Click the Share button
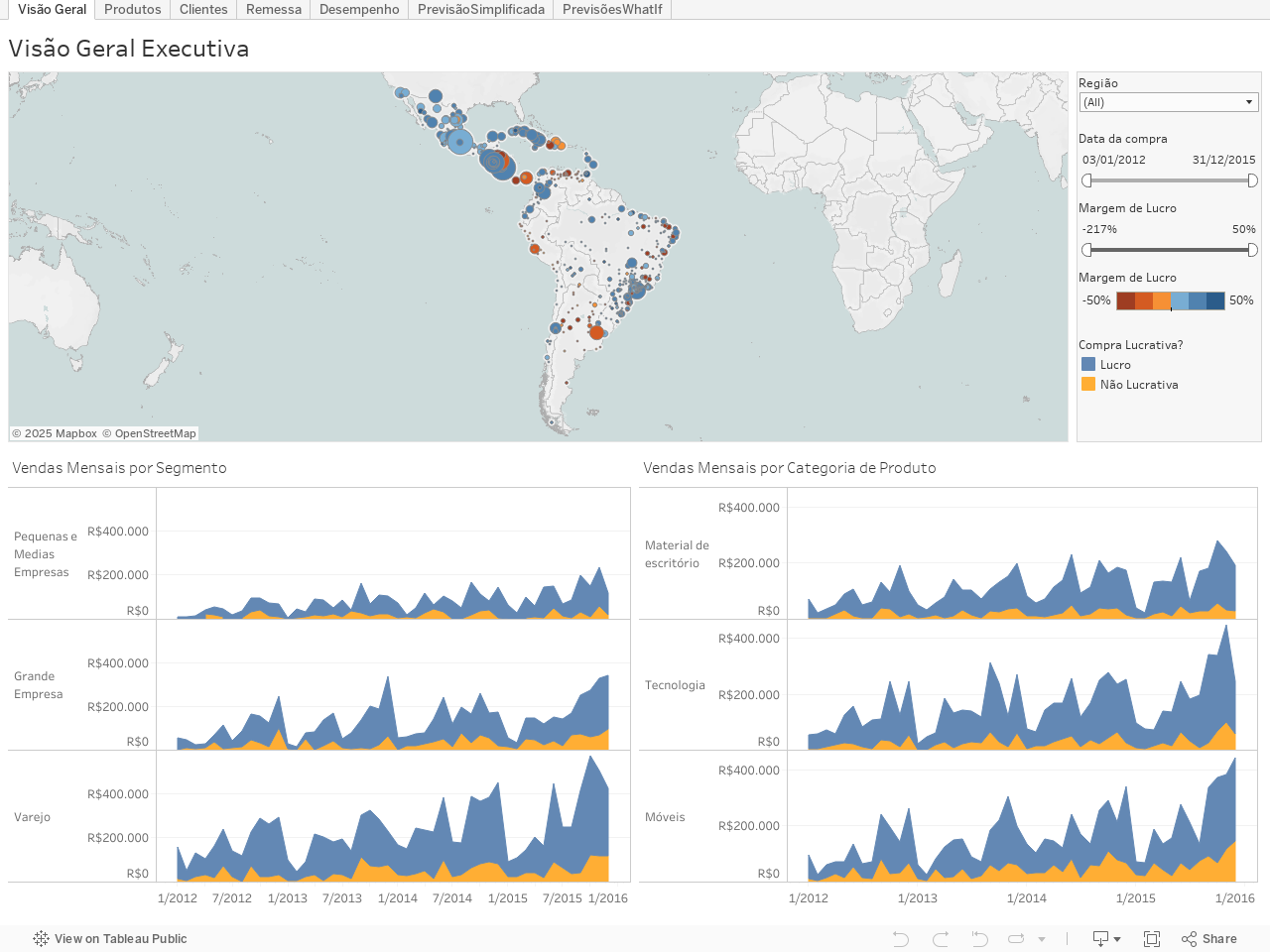 1209,938
